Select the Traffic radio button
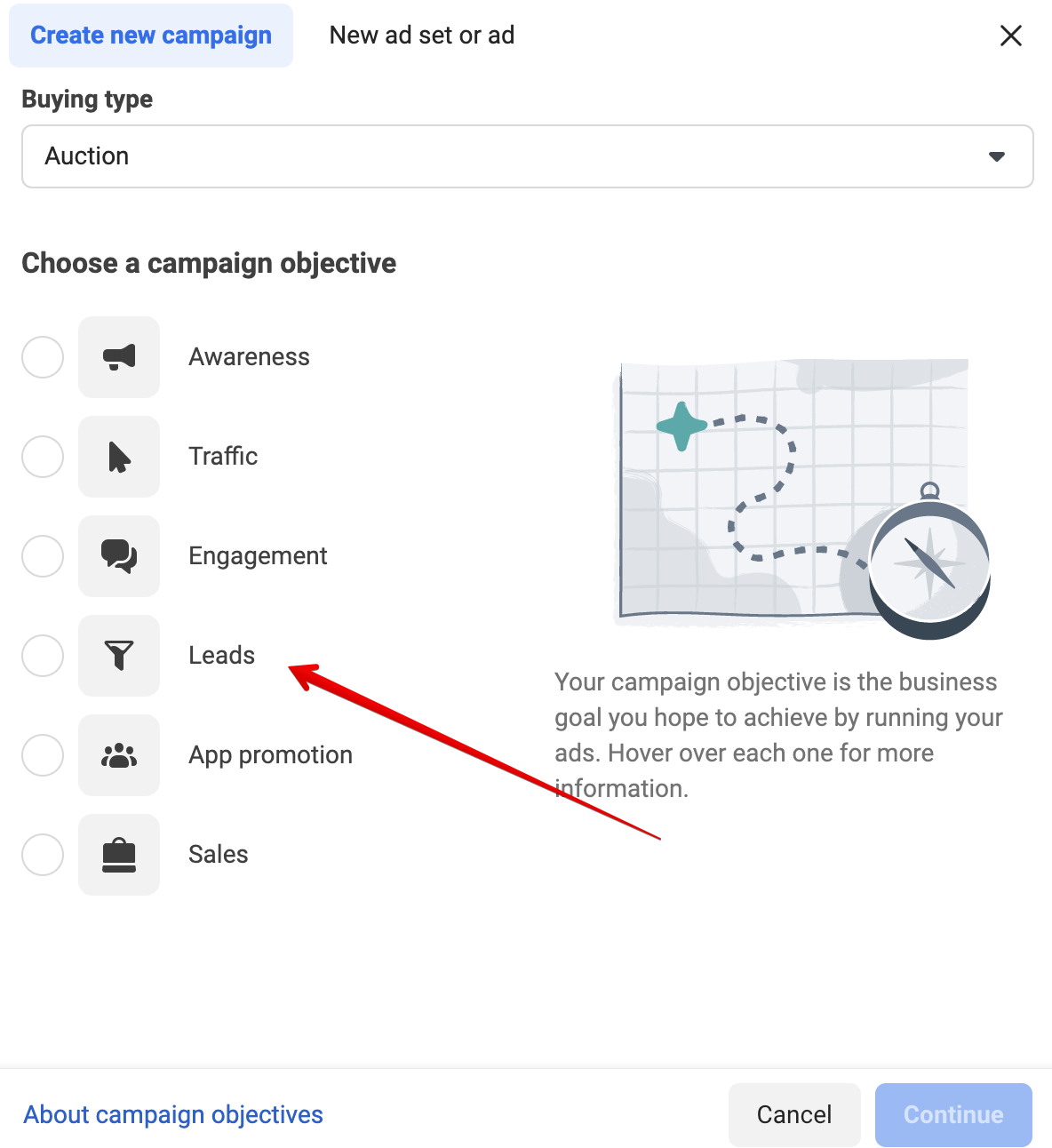 [43, 457]
